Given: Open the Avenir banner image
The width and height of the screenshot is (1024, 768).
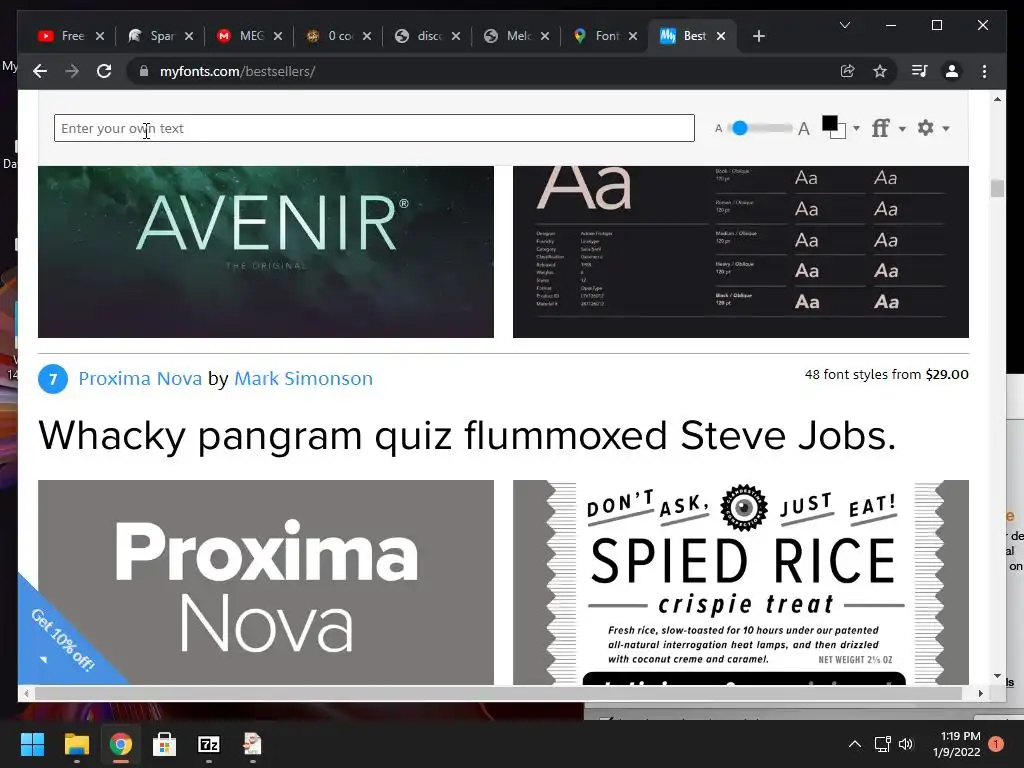Looking at the screenshot, I should pos(266,251).
